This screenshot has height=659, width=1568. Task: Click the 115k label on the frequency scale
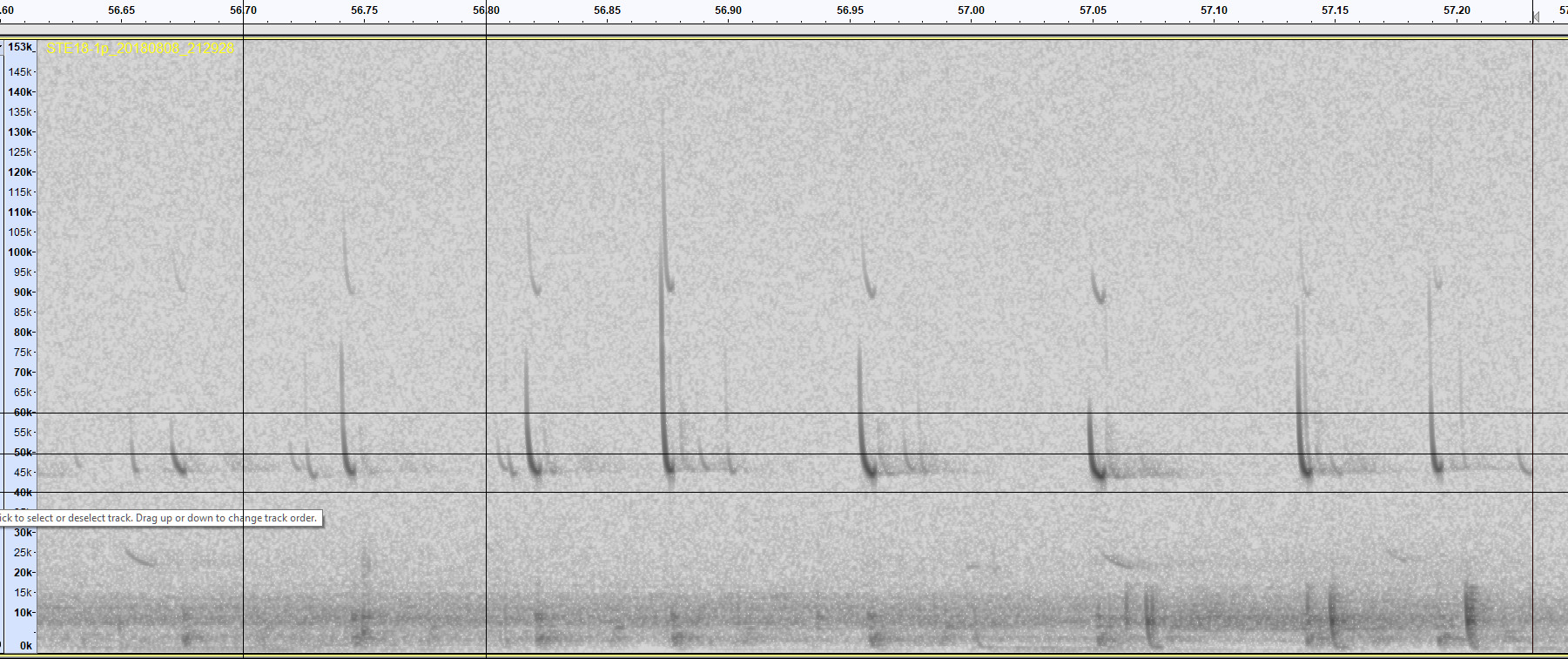[x=20, y=192]
